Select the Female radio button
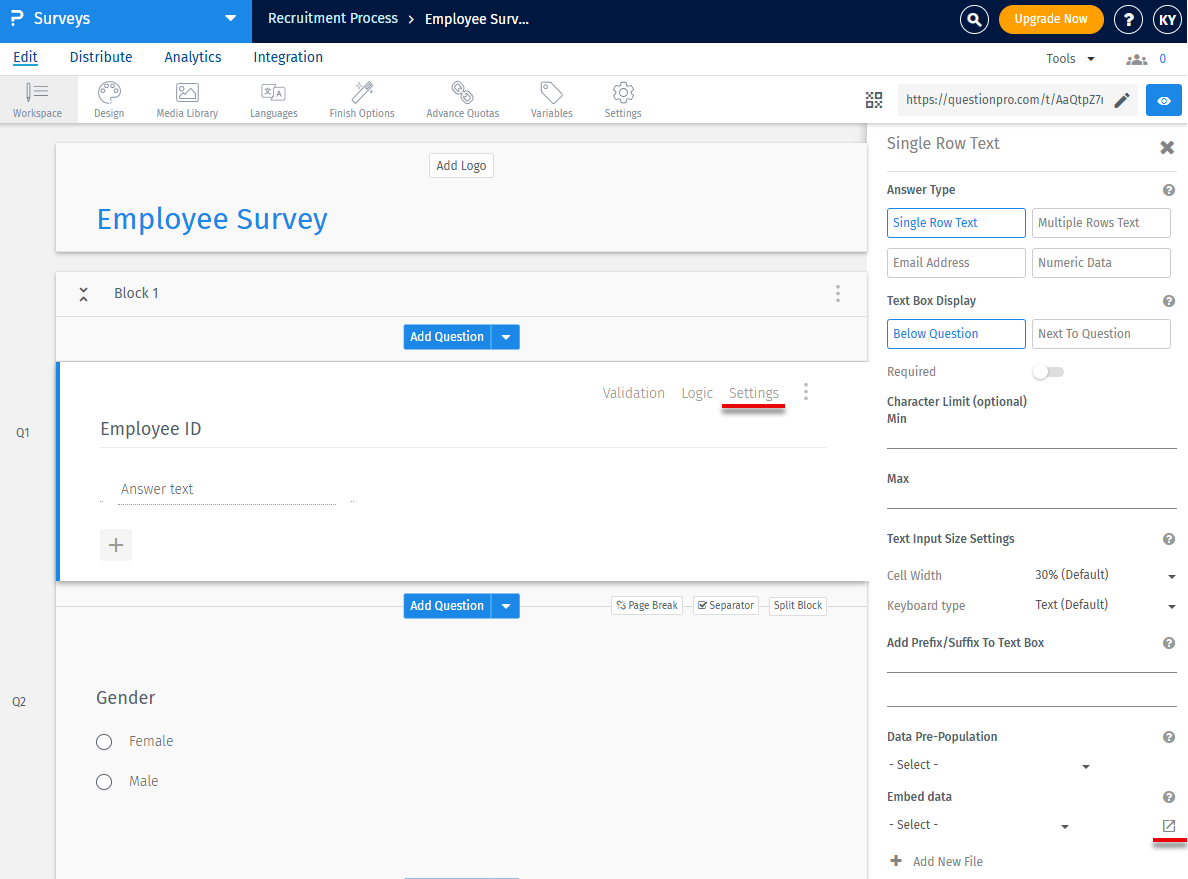Viewport: 1188px width, 879px height. pyautogui.click(x=104, y=741)
